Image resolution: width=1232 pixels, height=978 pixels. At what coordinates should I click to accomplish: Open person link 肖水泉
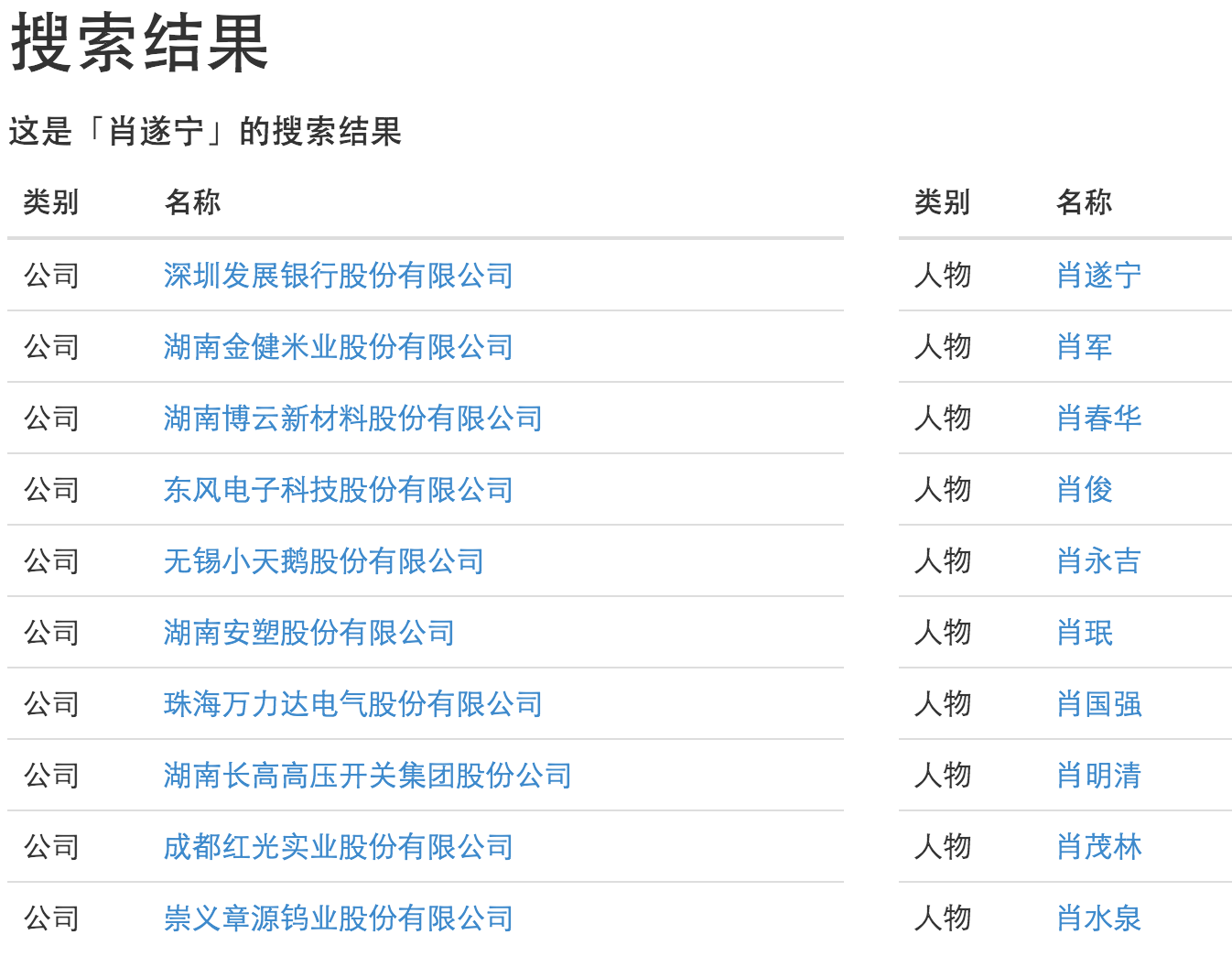point(1098,918)
